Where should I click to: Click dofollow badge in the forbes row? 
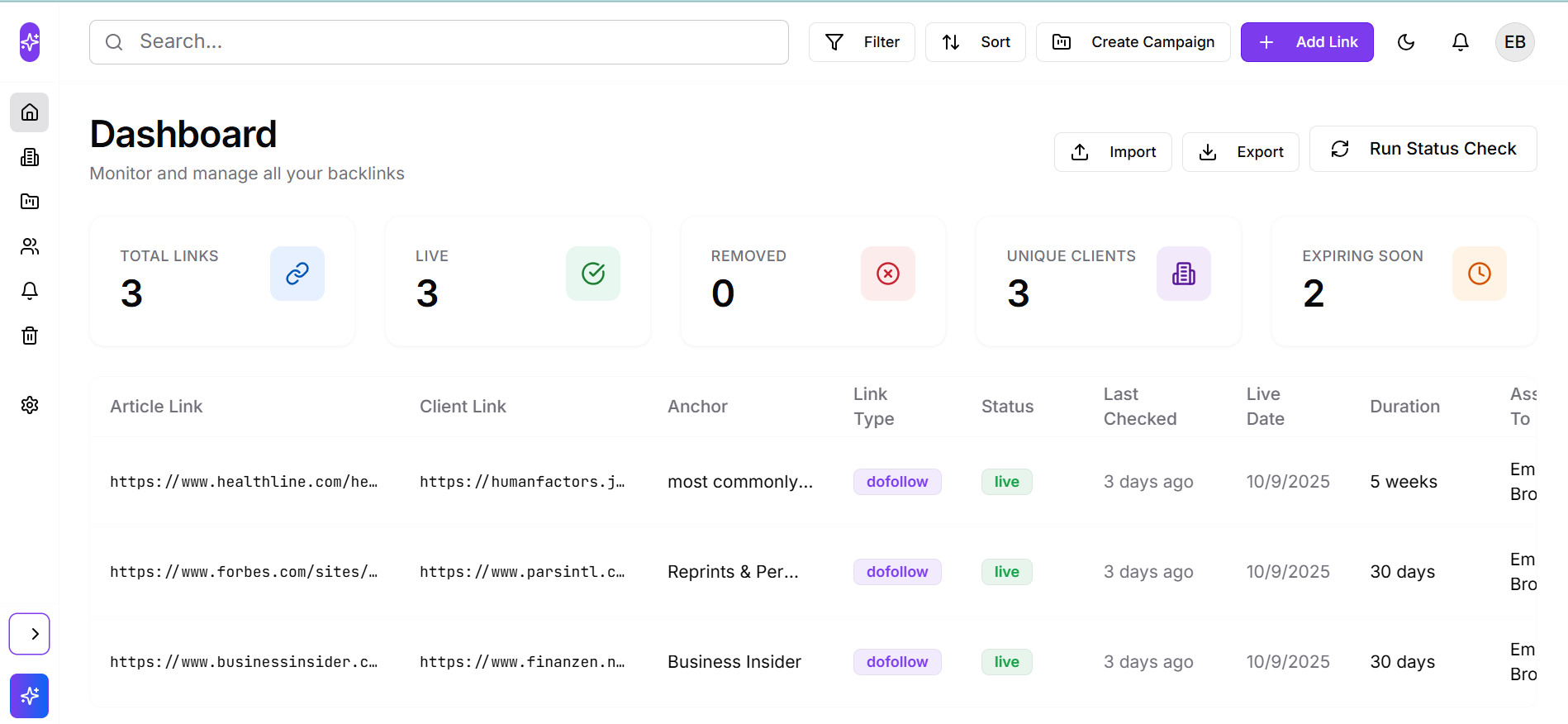tap(897, 572)
